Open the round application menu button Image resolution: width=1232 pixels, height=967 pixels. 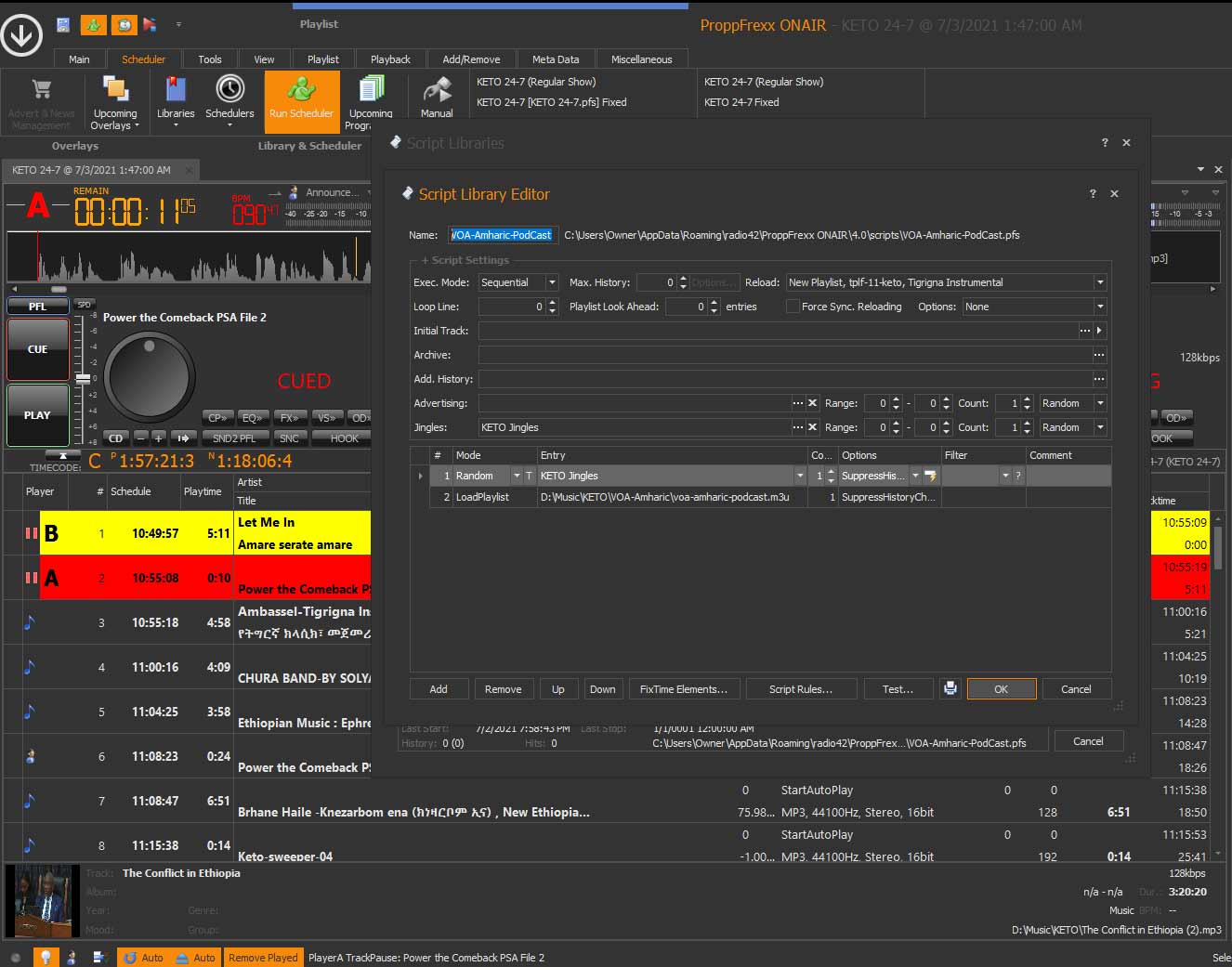[22, 35]
